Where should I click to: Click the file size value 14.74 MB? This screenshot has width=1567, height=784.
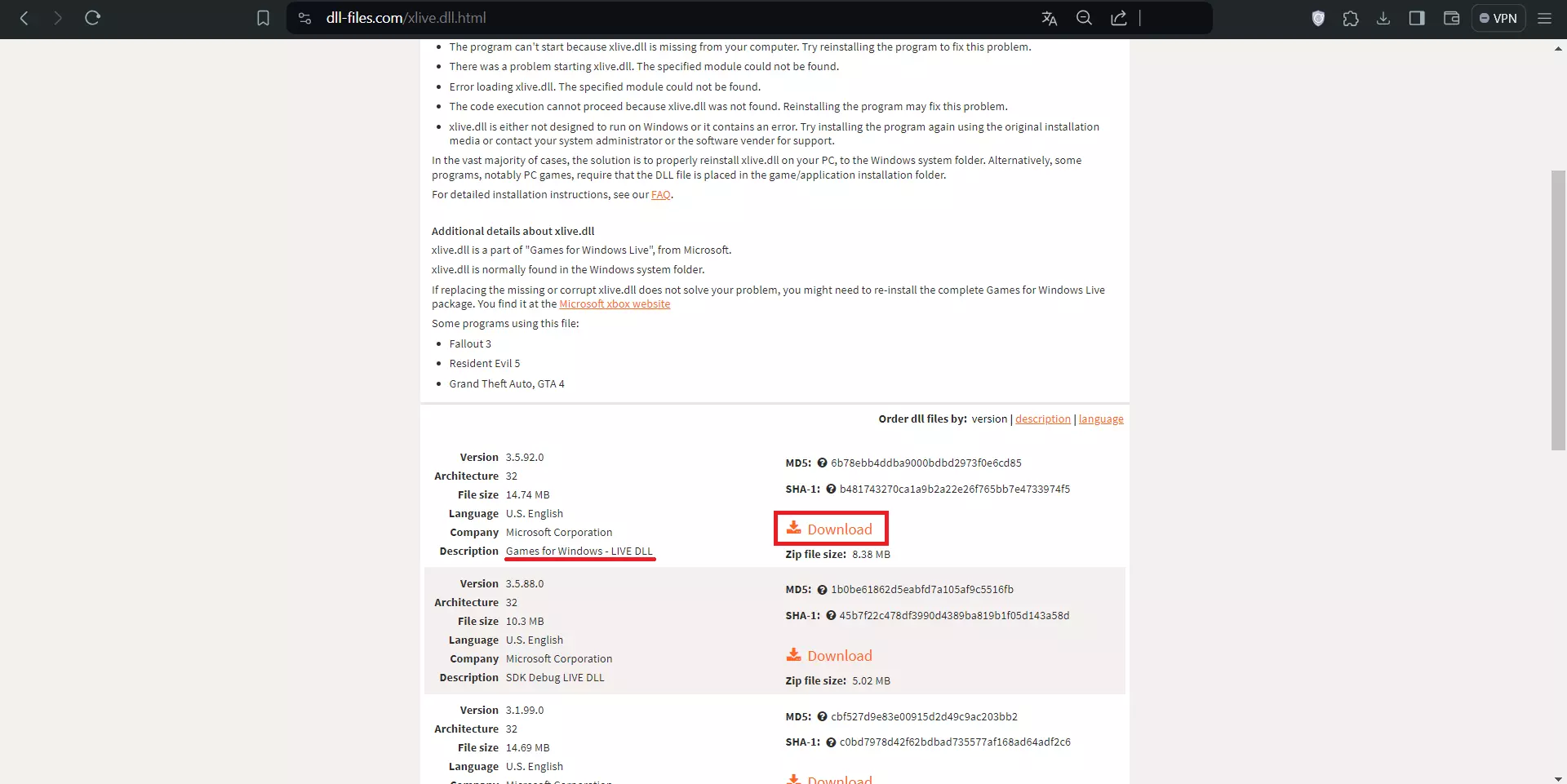pos(528,495)
